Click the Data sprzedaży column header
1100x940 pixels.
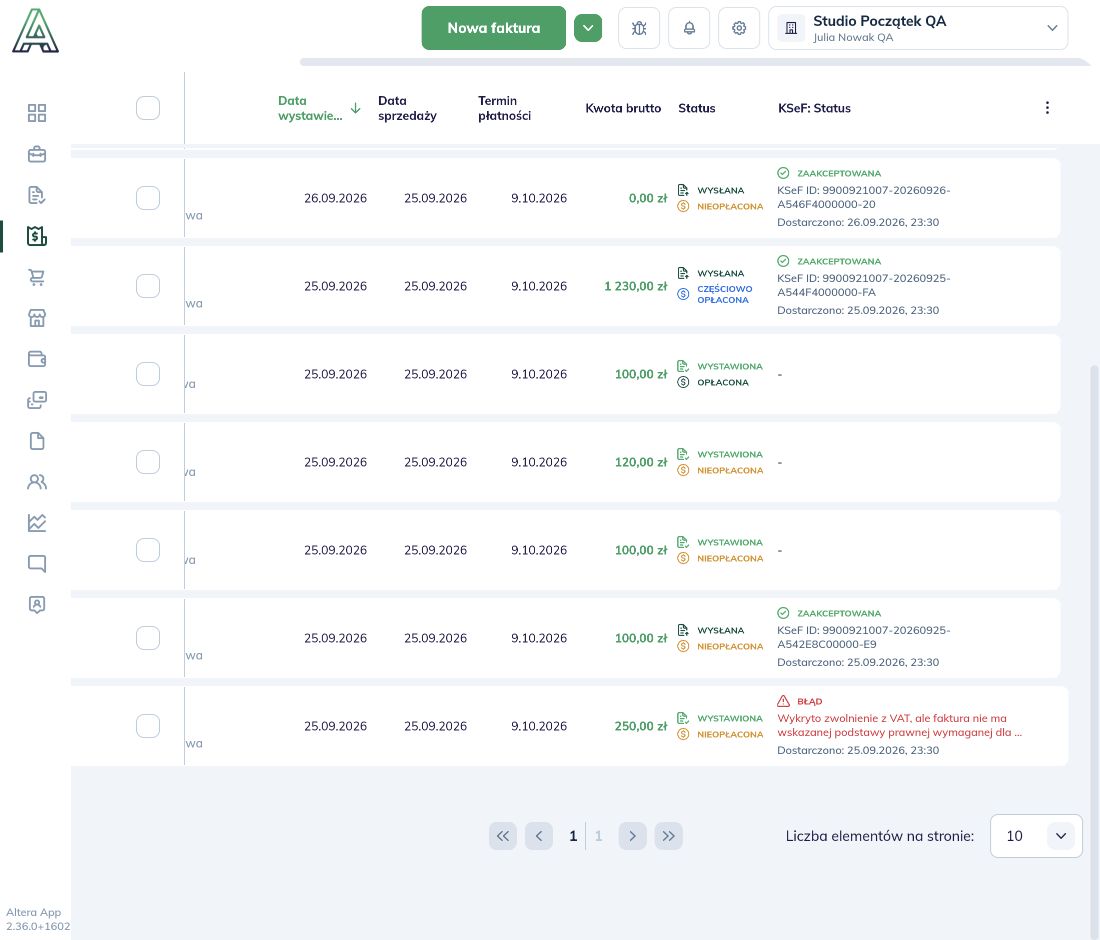tap(407, 108)
